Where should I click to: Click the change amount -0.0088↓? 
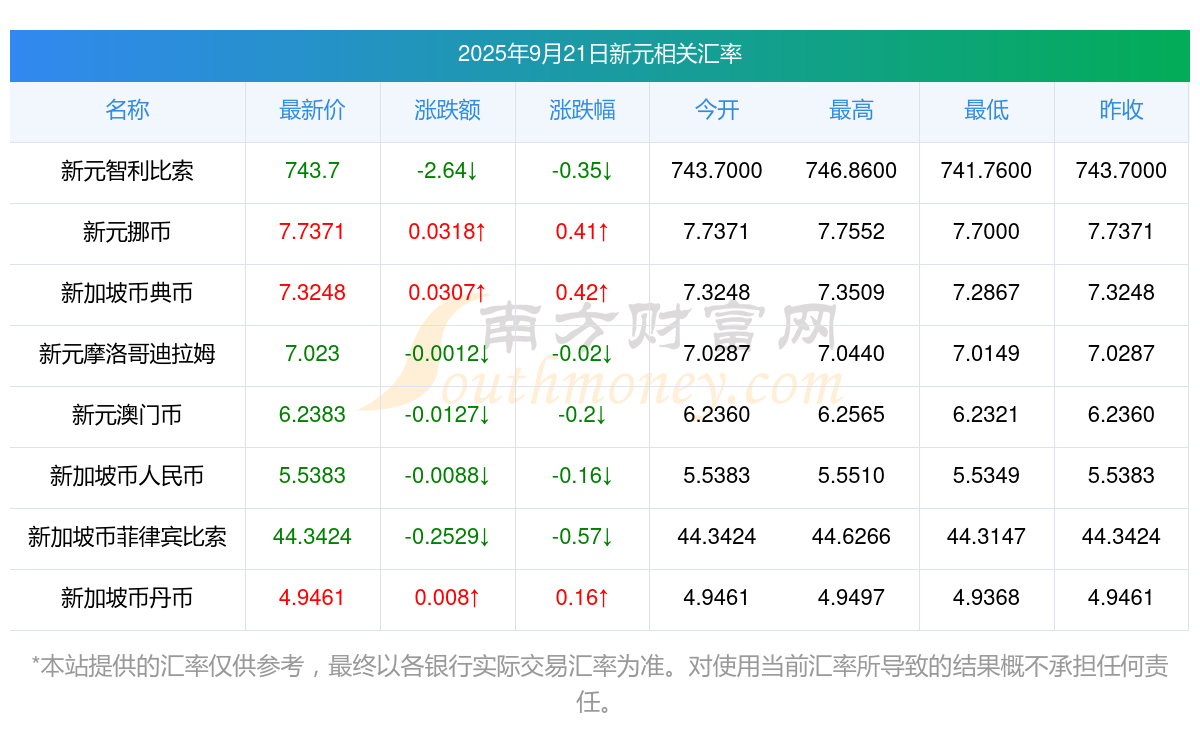point(447,476)
